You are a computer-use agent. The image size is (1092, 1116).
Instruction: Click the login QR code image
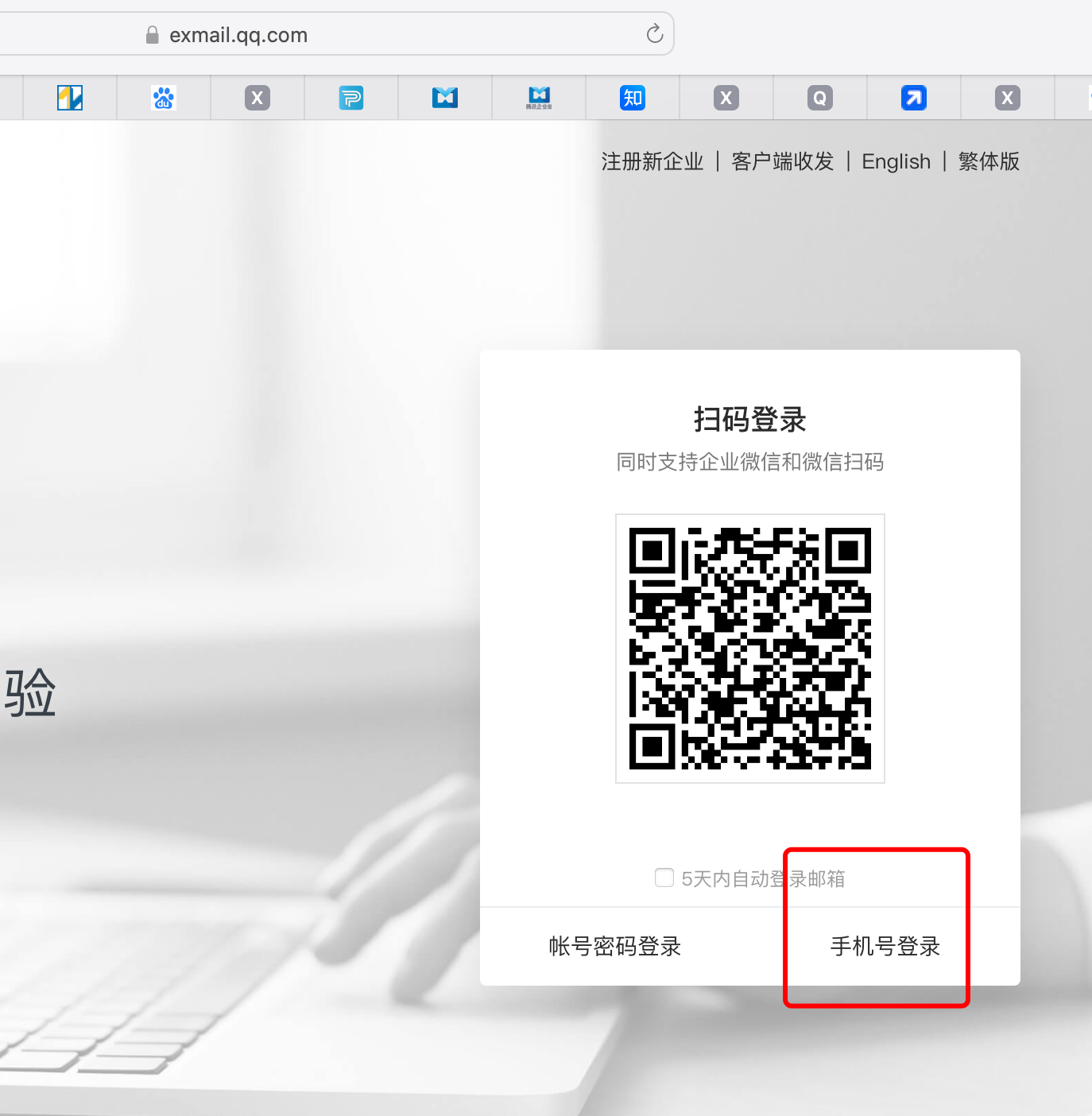click(750, 649)
